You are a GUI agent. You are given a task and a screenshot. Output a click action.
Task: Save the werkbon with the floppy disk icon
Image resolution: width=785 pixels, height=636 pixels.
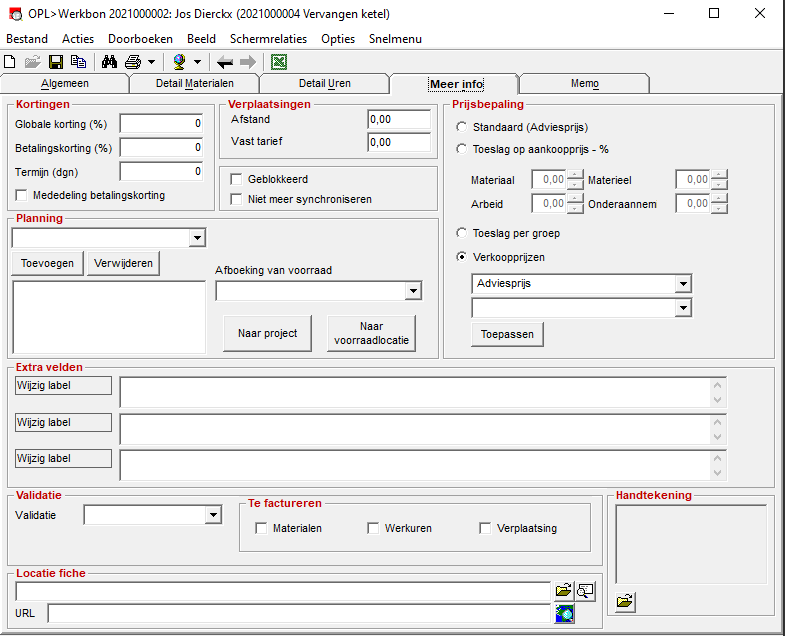pos(56,62)
